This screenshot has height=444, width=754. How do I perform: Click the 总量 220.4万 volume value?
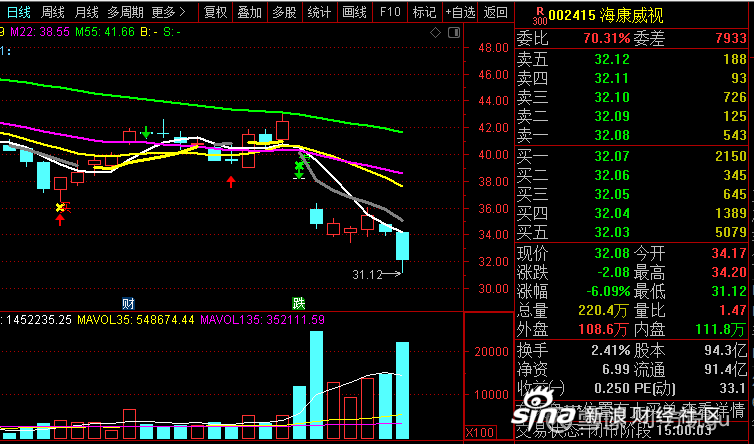[603, 310]
